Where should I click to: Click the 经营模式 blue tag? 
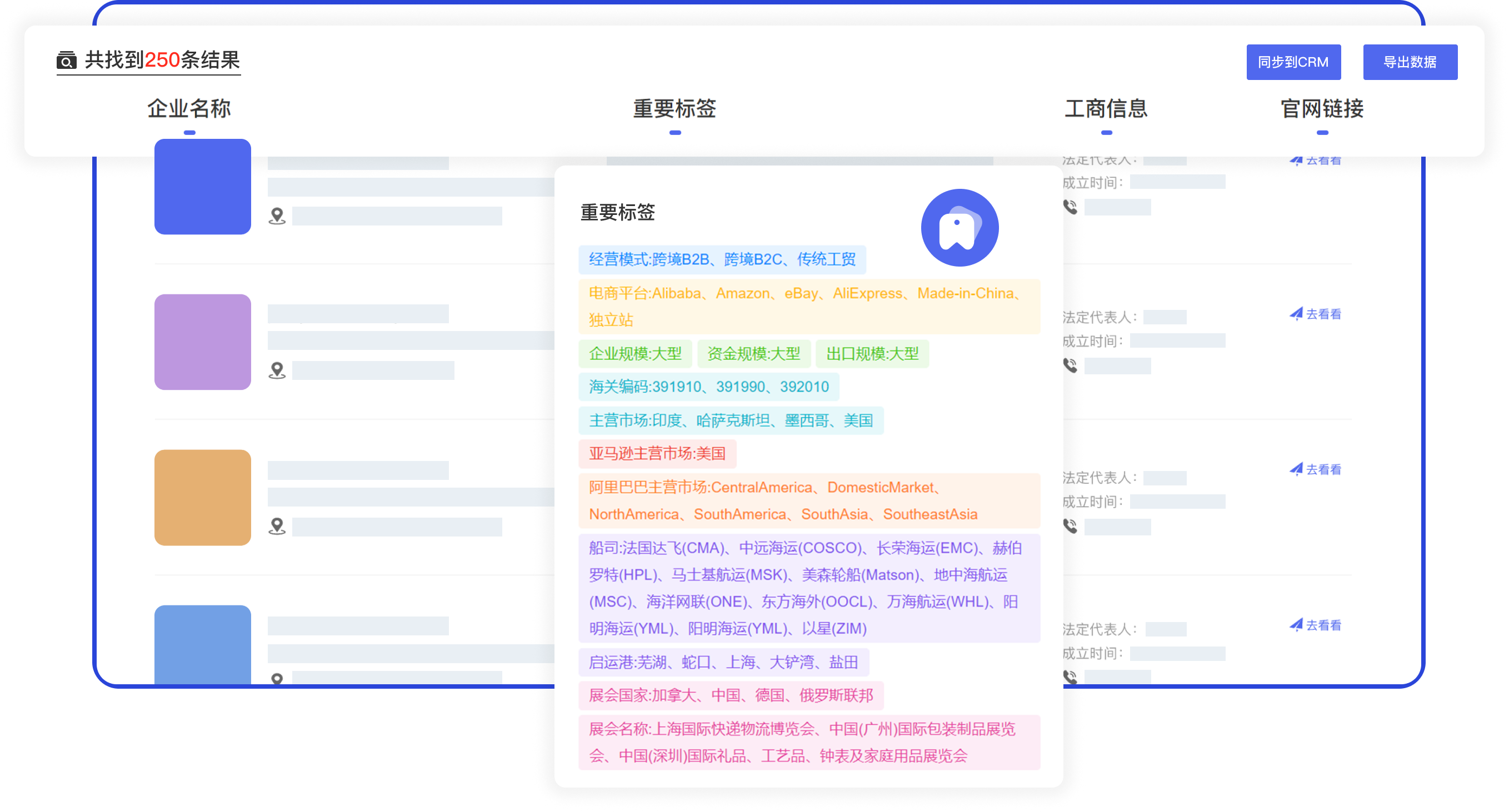pyautogui.click(x=722, y=259)
